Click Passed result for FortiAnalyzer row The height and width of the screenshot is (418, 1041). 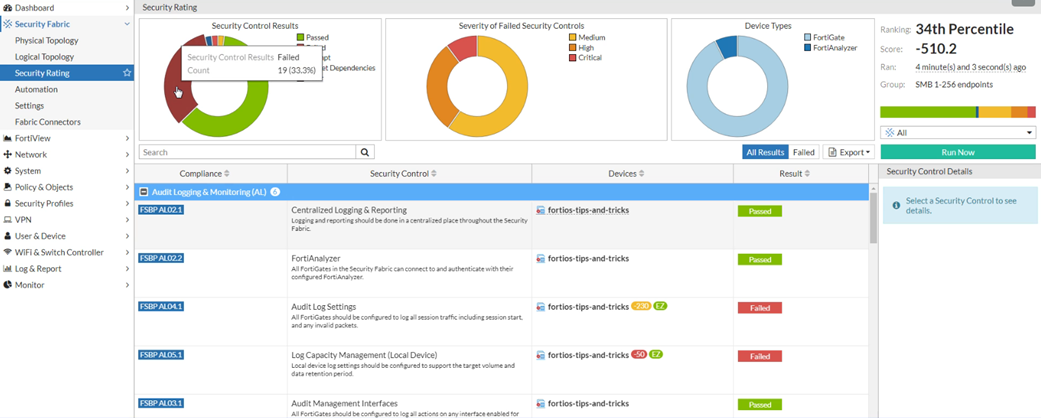[x=760, y=259]
